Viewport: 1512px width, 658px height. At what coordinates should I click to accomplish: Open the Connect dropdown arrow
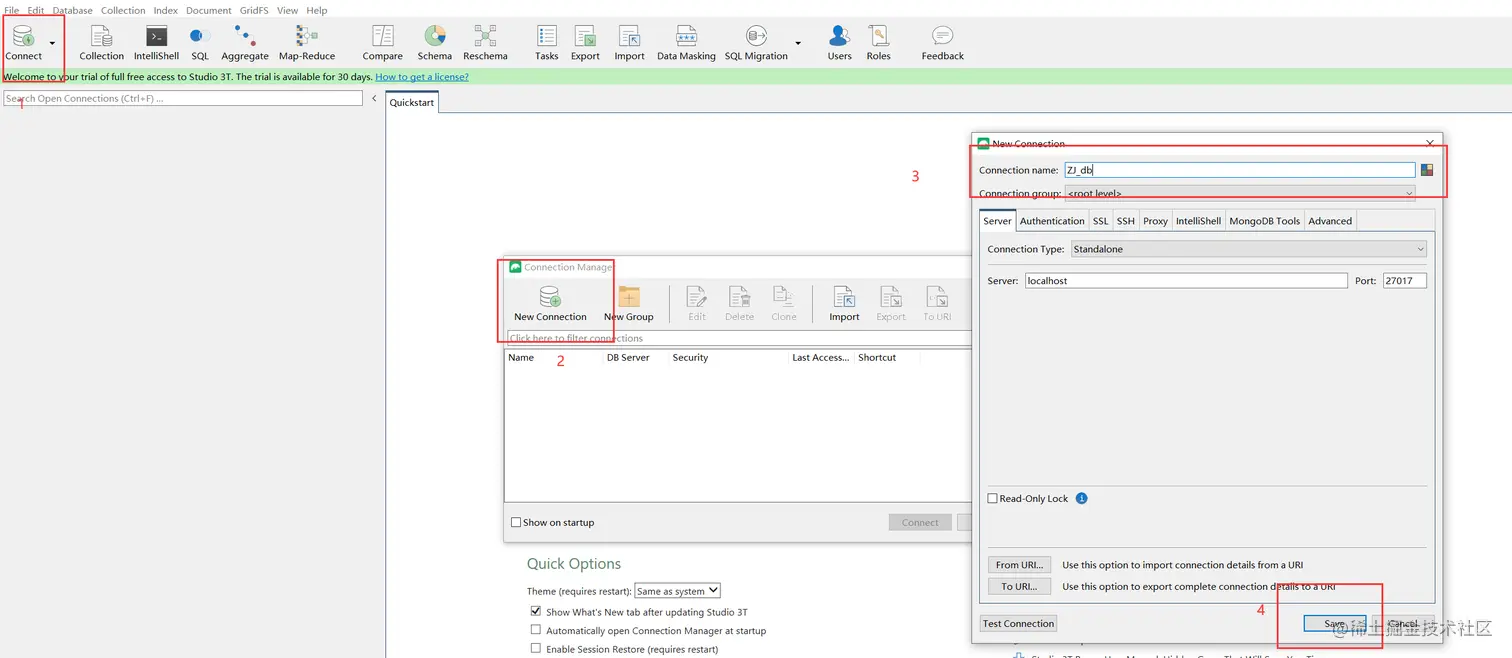click(52, 44)
